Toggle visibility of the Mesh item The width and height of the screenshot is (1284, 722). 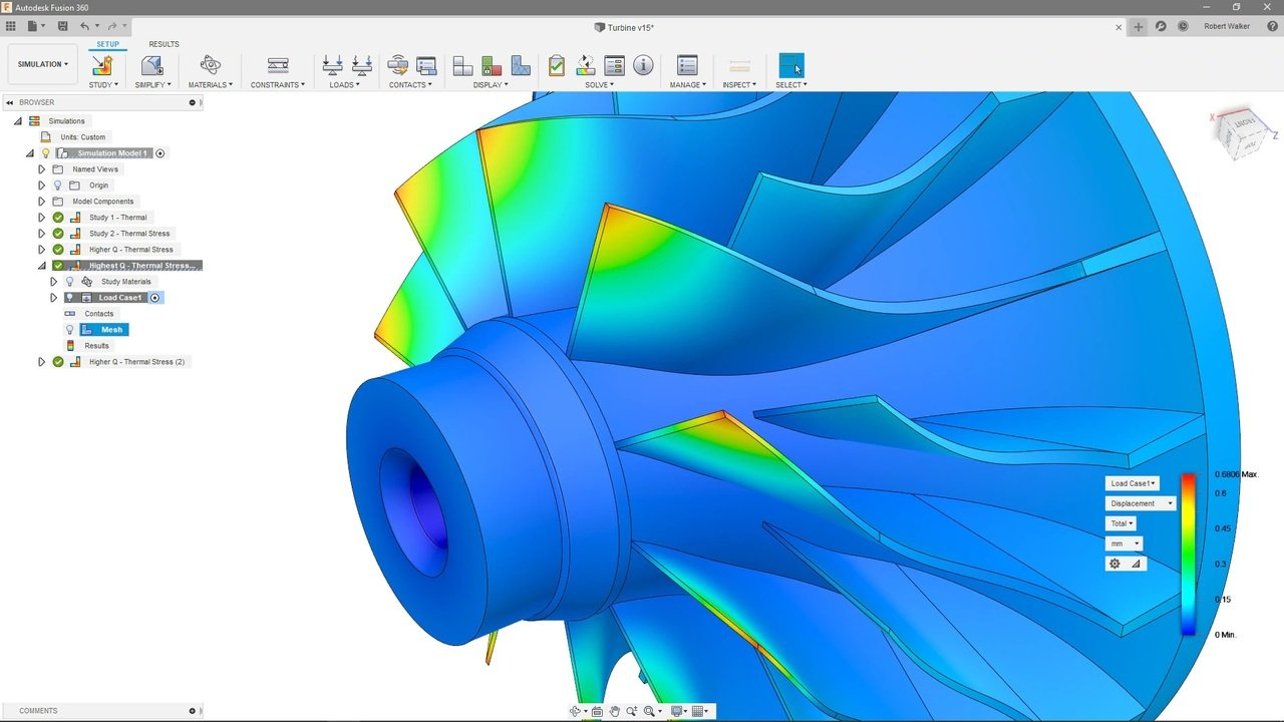pyautogui.click(x=70, y=330)
